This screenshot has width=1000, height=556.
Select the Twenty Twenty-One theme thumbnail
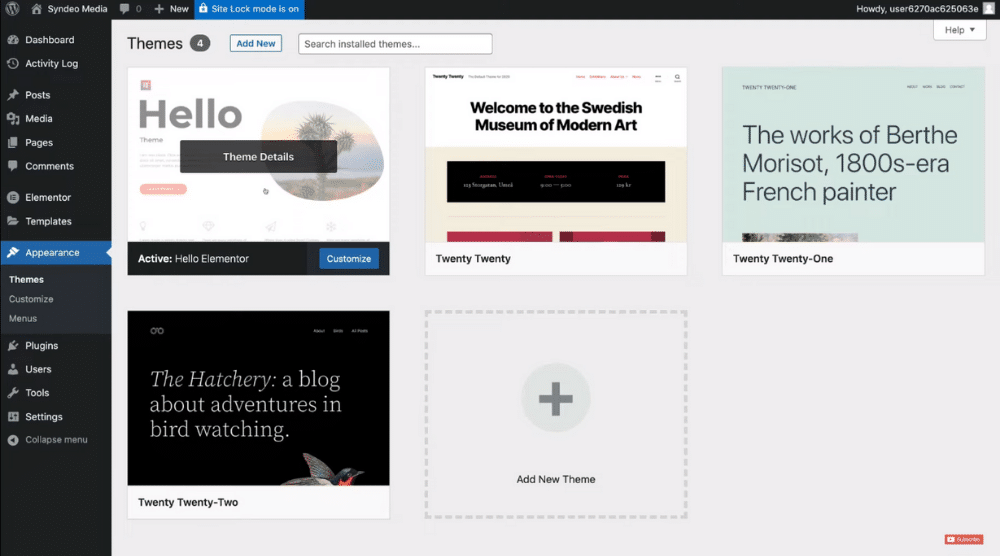click(x=853, y=155)
